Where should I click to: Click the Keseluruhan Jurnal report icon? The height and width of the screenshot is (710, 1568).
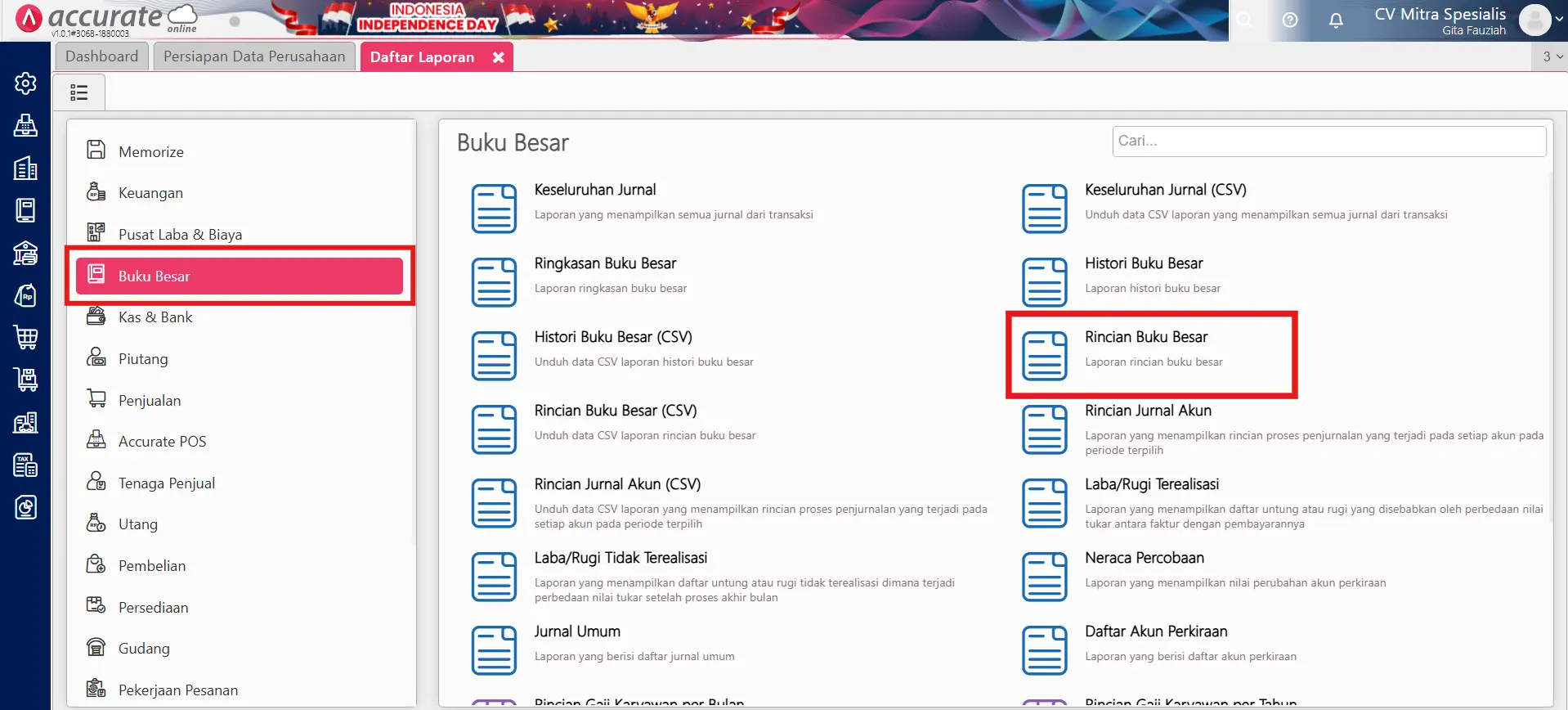pos(494,209)
